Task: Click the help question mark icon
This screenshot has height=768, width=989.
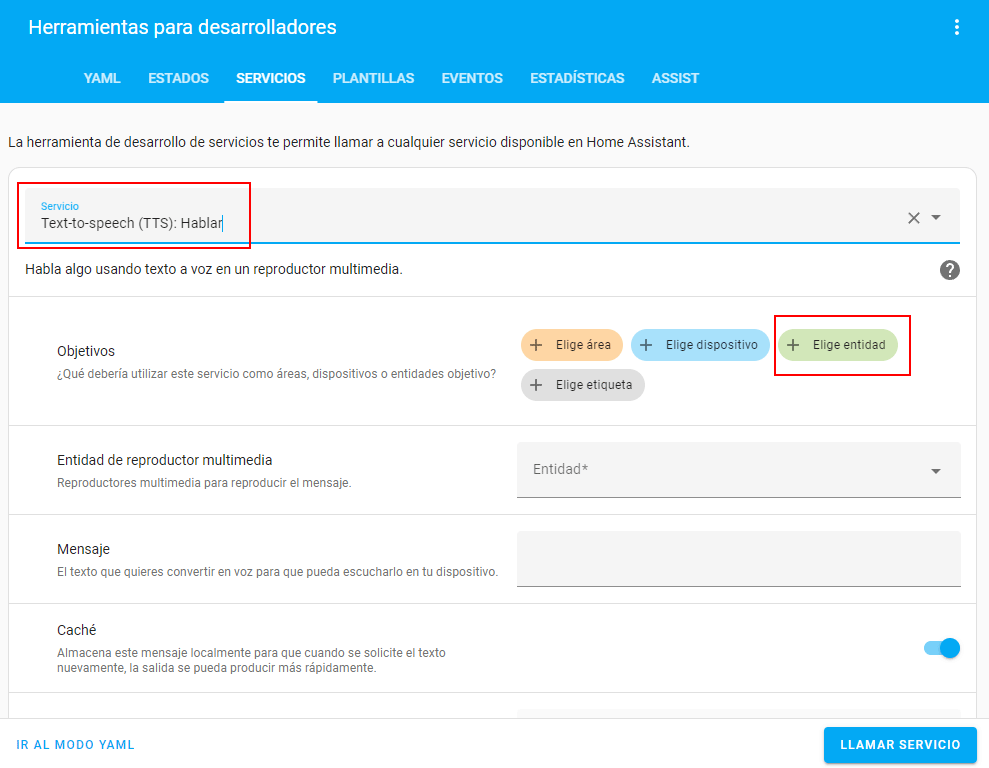Action: tap(950, 270)
